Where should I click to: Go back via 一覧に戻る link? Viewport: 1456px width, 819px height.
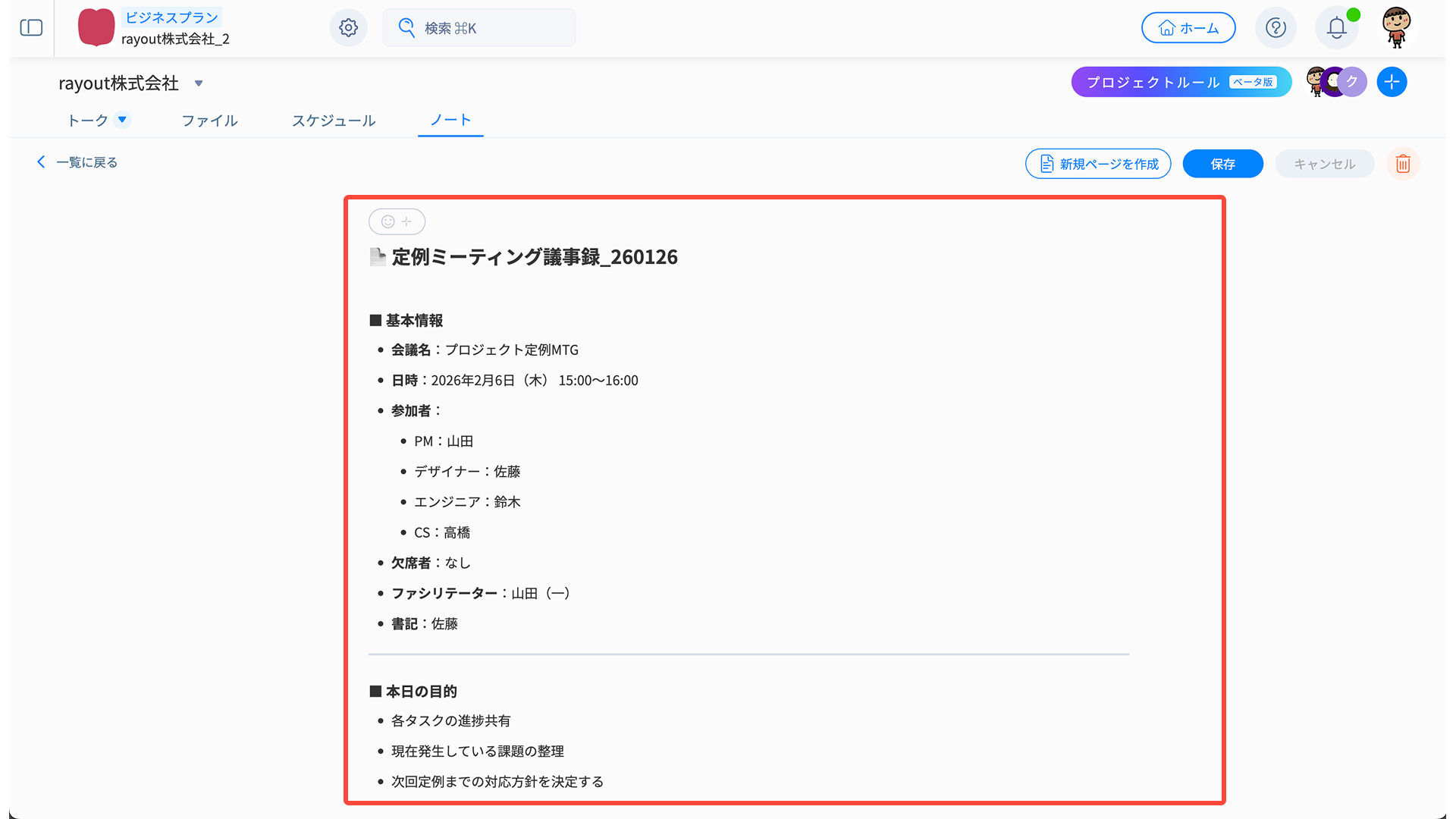(x=77, y=162)
